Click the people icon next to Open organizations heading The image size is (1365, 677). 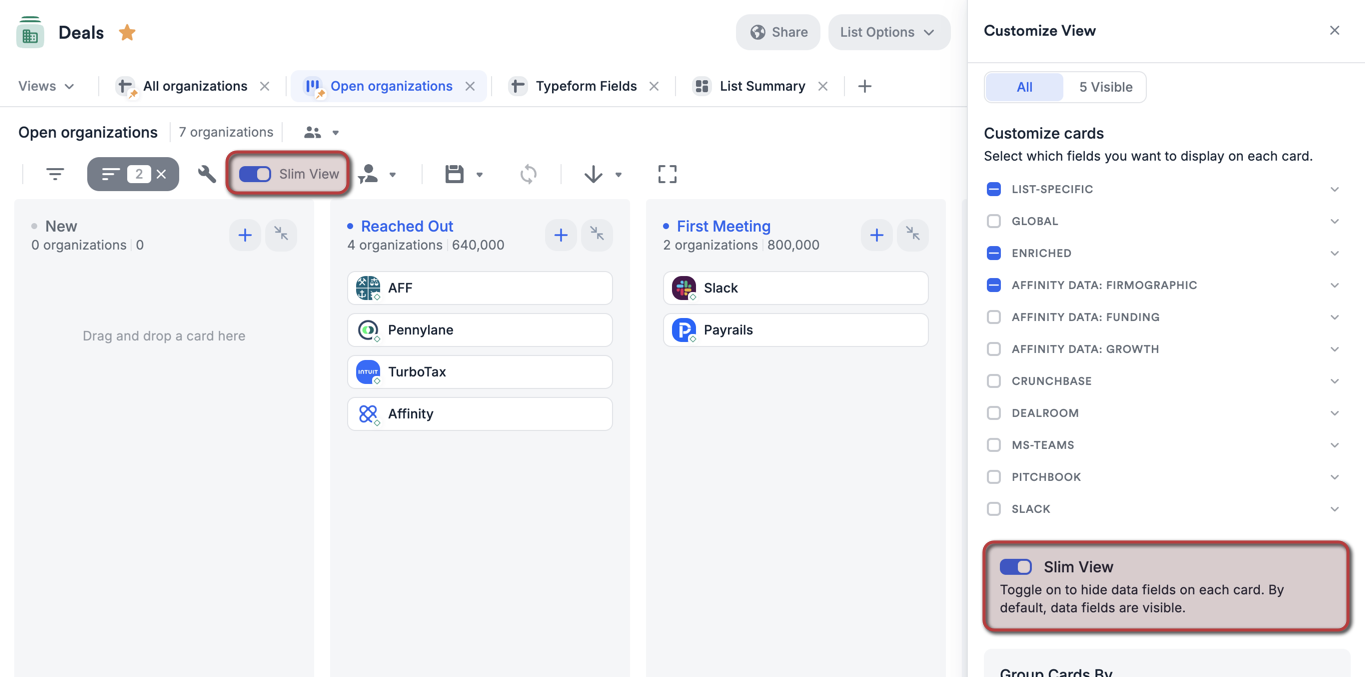tap(313, 131)
